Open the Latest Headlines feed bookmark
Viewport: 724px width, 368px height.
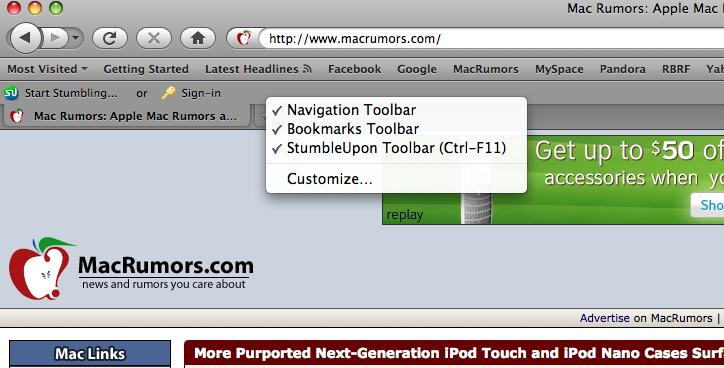pos(259,69)
